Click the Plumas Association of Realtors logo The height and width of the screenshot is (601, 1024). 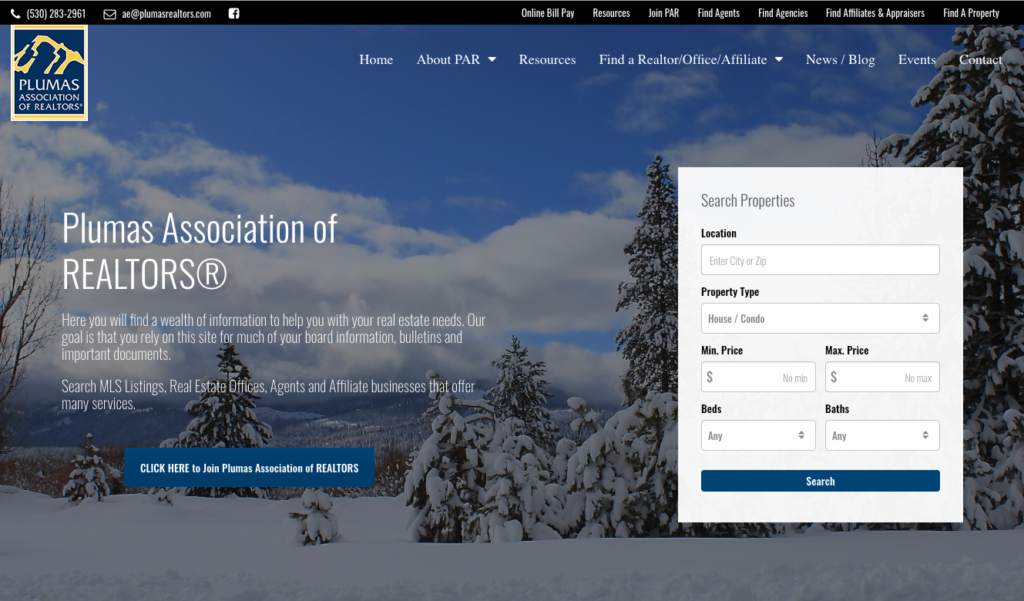[x=49, y=73]
